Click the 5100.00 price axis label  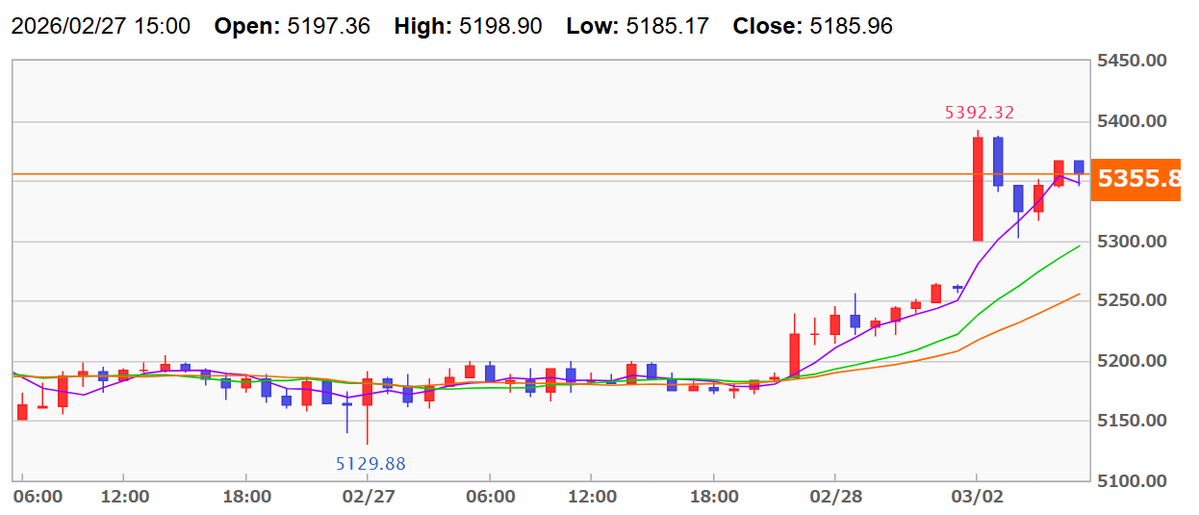click(1132, 481)
